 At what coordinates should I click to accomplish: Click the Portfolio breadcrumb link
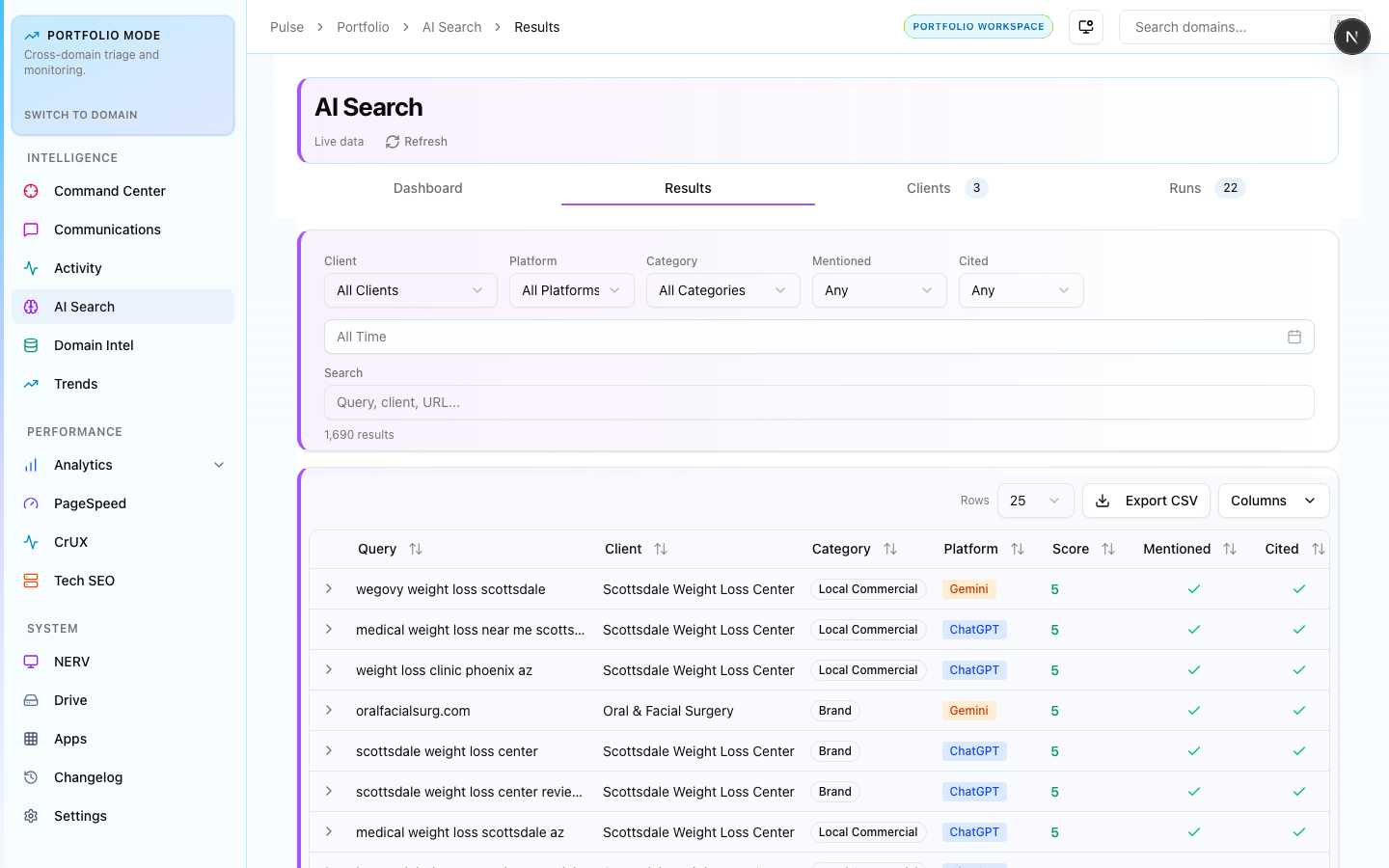click(x=363, y=27)
